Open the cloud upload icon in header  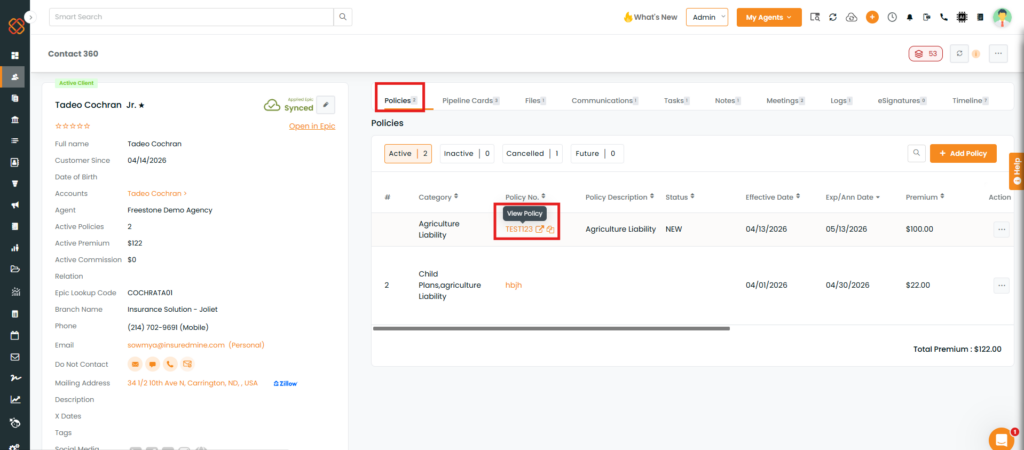tap(851, 17)
